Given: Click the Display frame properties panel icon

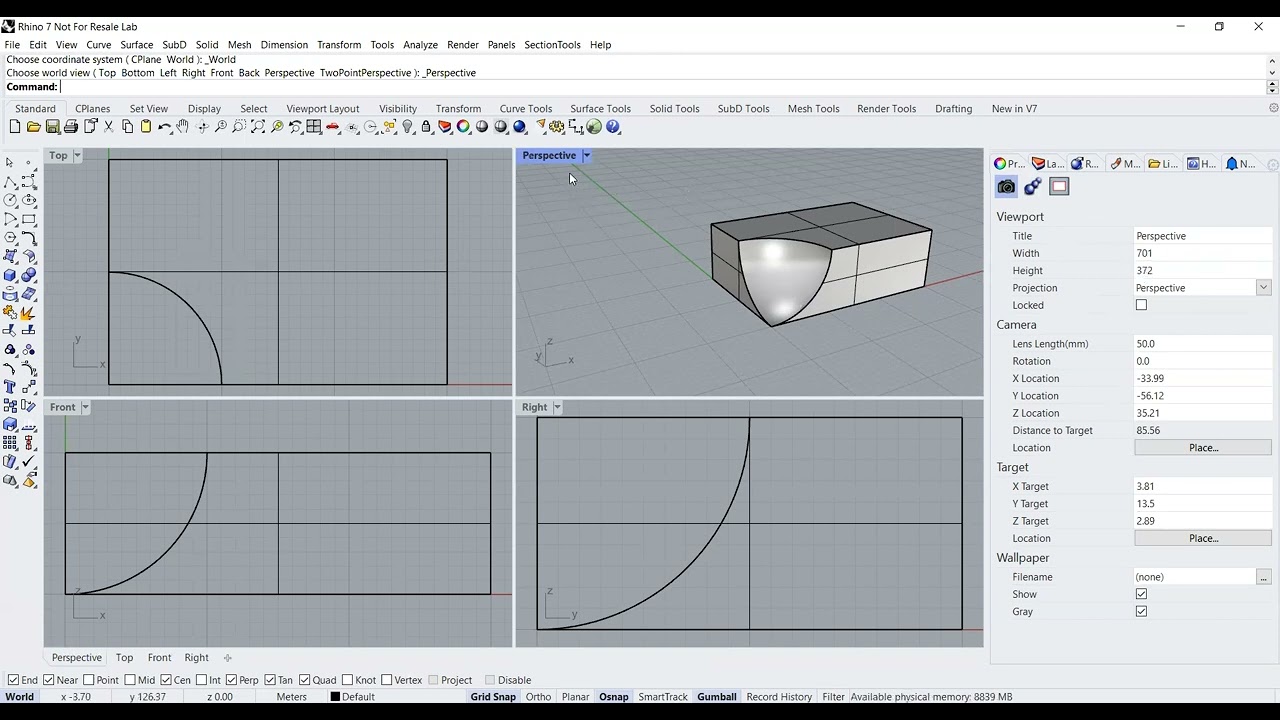Looking at the screenshot, I should tap(1059, 187).
